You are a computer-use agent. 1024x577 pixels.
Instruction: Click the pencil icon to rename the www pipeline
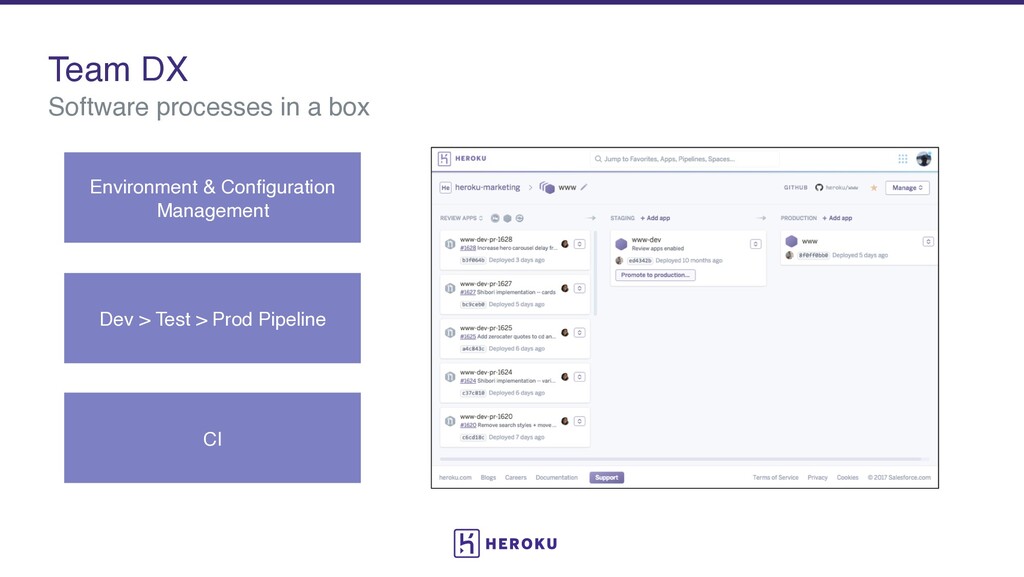(x=584, y=187)
